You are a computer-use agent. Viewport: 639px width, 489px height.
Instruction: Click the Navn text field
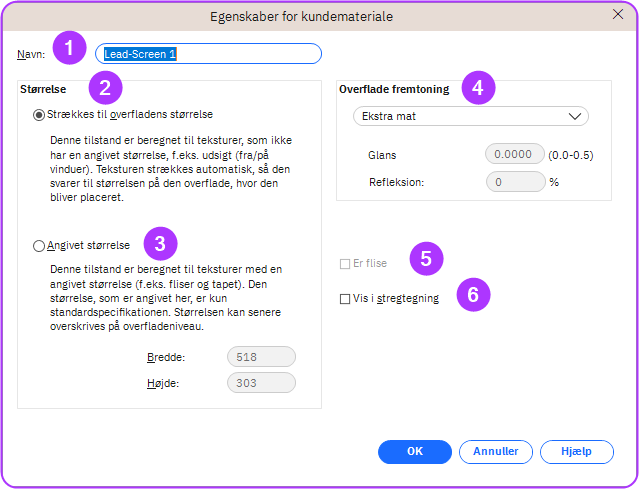click(x=208, y=54)
